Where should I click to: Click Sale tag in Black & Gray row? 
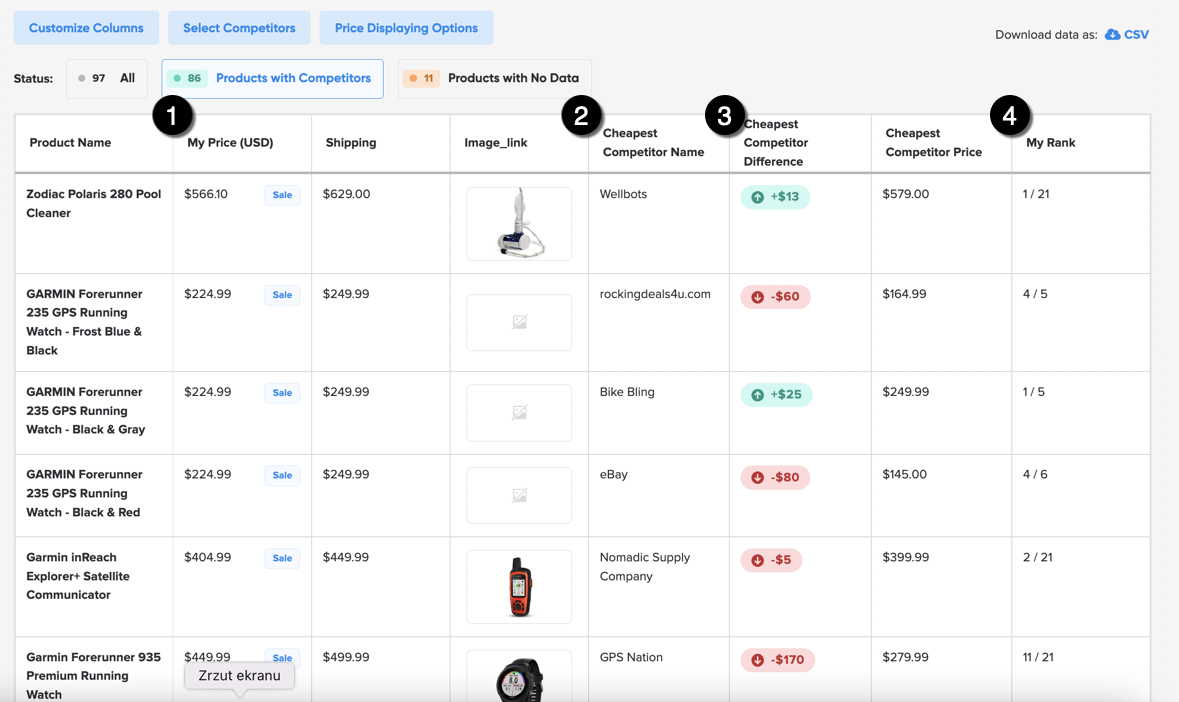coord(282,393)
